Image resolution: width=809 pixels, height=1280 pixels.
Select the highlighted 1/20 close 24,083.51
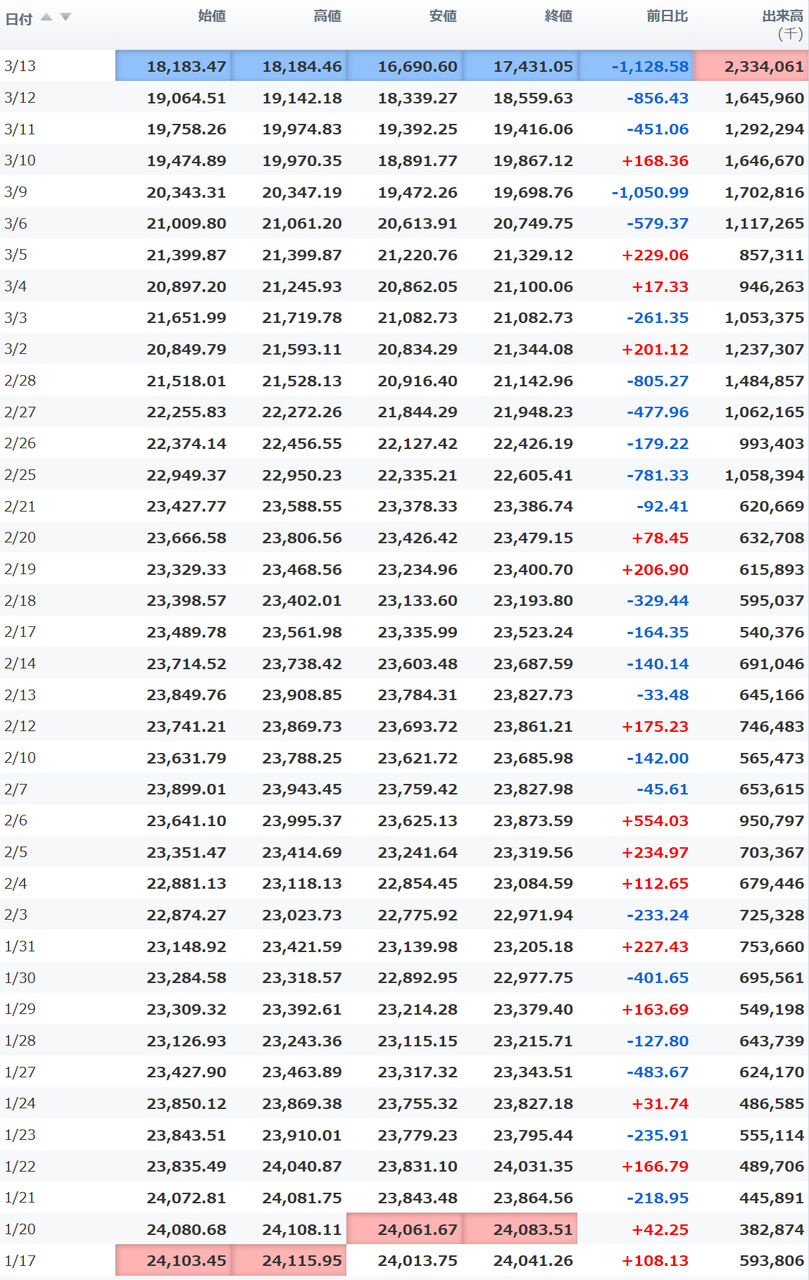tap(520, 1229)
